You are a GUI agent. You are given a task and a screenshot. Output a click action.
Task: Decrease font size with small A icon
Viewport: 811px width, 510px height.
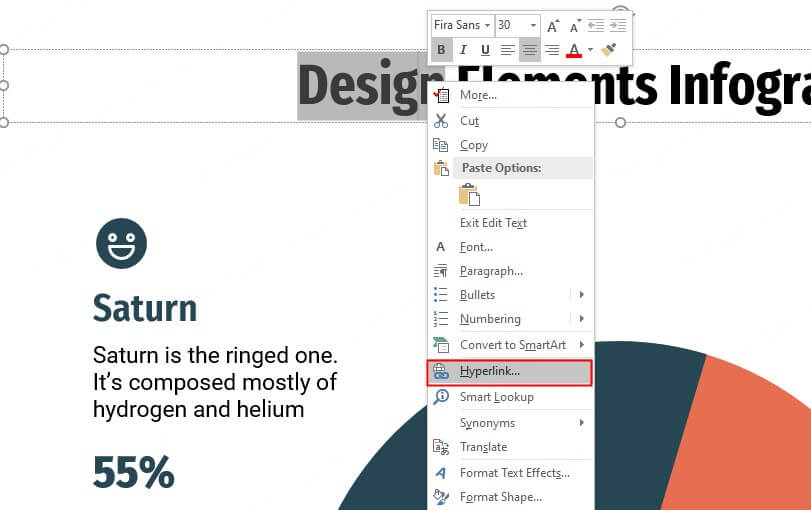click(x=575, y=25)
